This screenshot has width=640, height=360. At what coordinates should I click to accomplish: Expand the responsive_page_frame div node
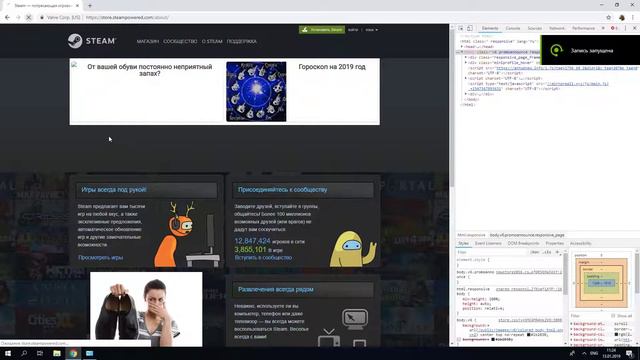(x=466, y=58)
